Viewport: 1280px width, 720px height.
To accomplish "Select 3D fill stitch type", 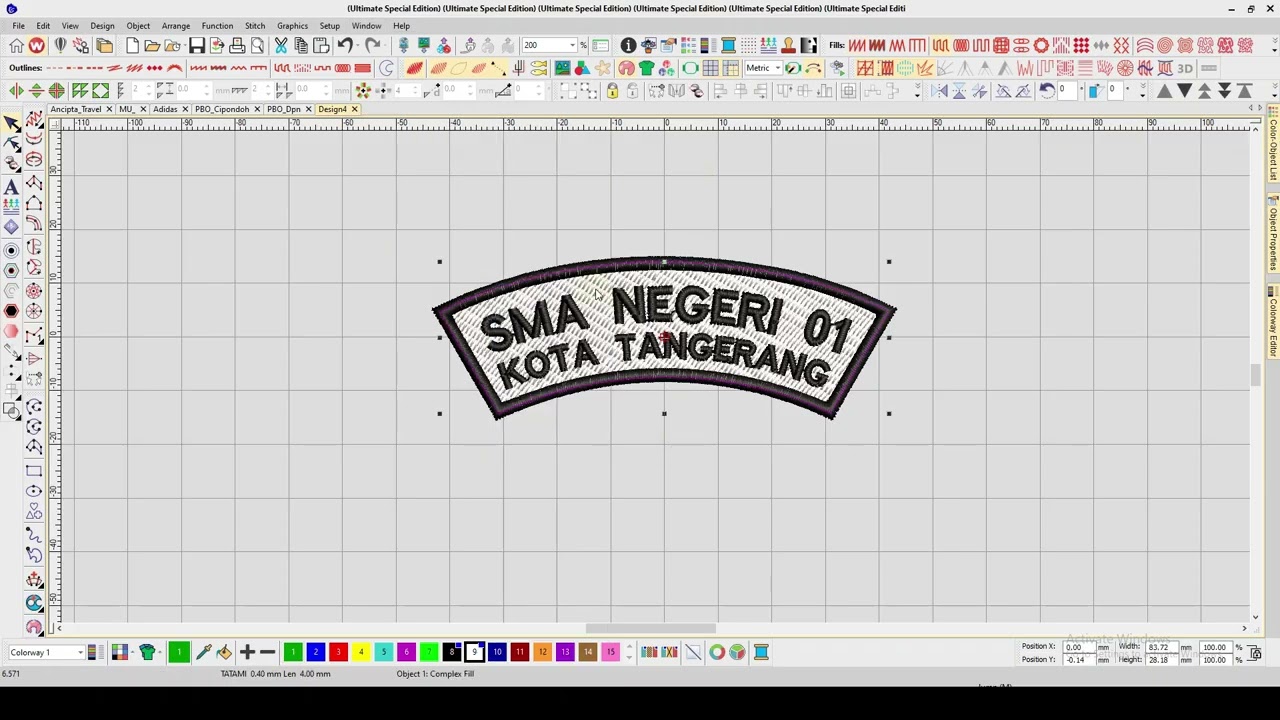I will tap(1185, 68).
